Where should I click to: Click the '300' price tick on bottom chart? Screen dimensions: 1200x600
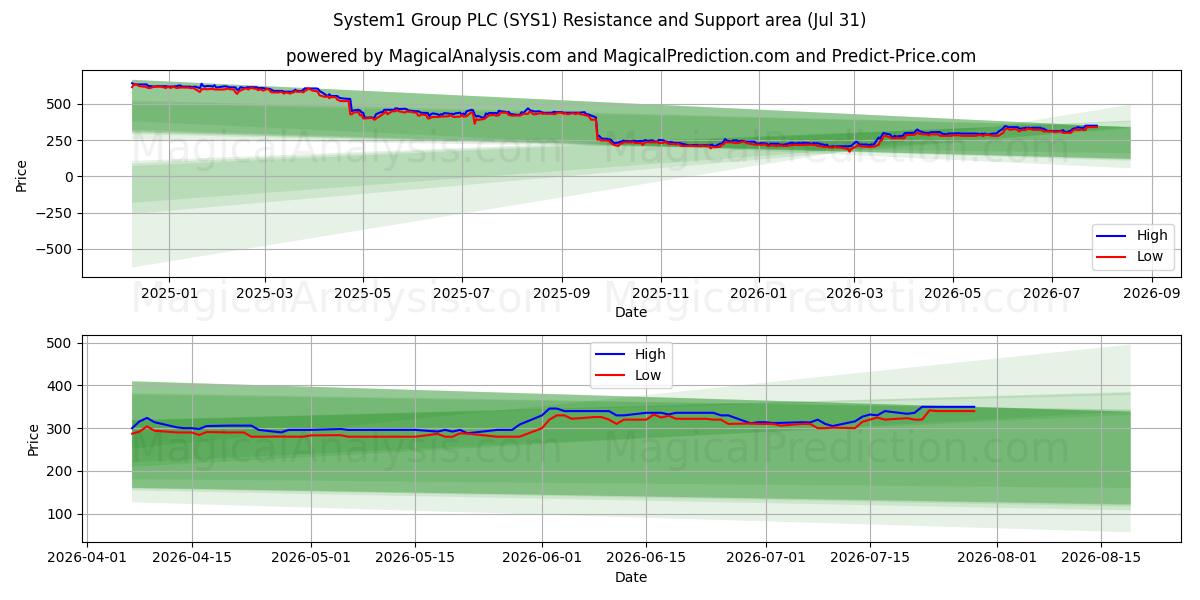62,429
